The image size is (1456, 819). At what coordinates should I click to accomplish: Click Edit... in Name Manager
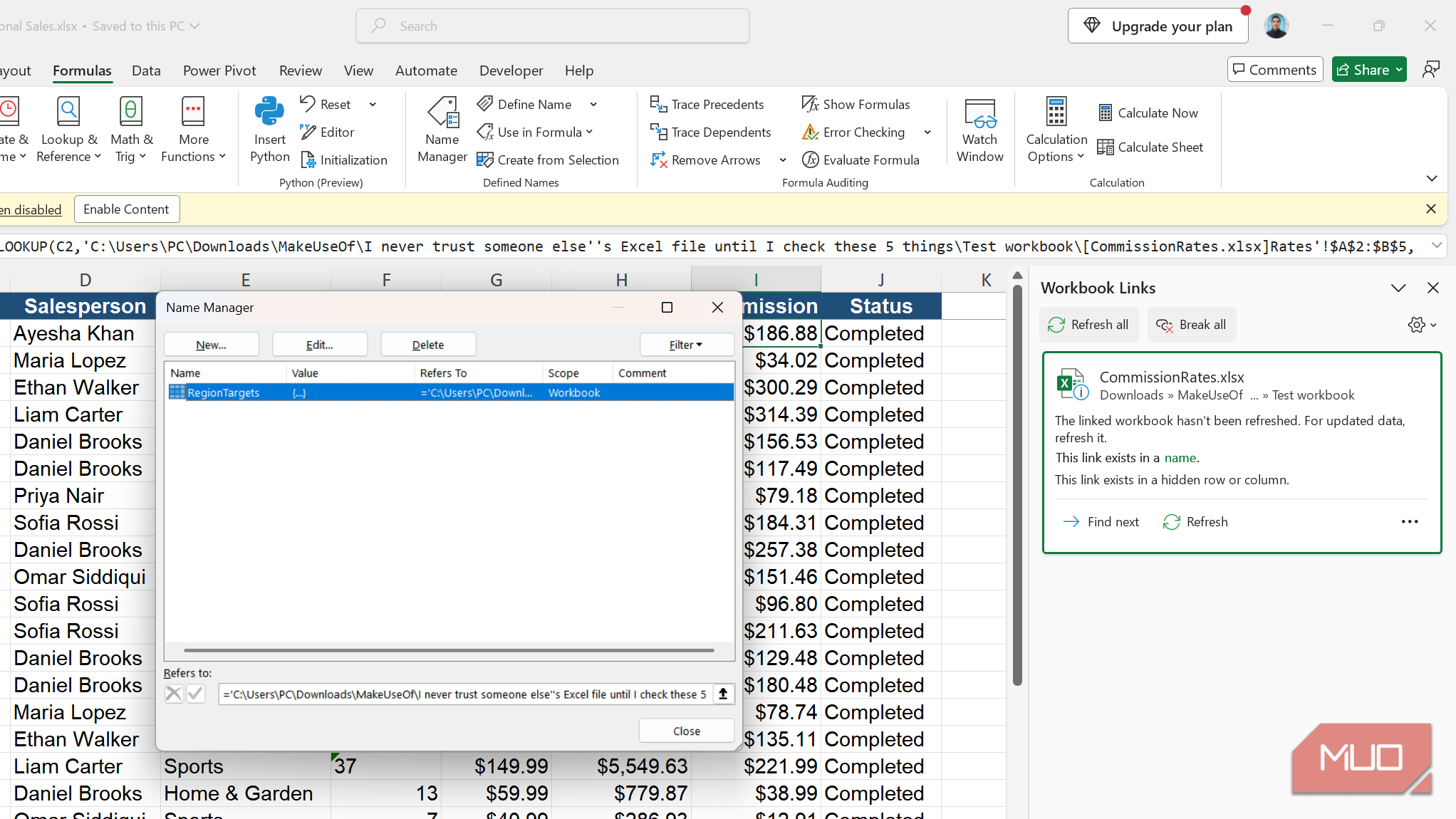click(x=320, y=345)
